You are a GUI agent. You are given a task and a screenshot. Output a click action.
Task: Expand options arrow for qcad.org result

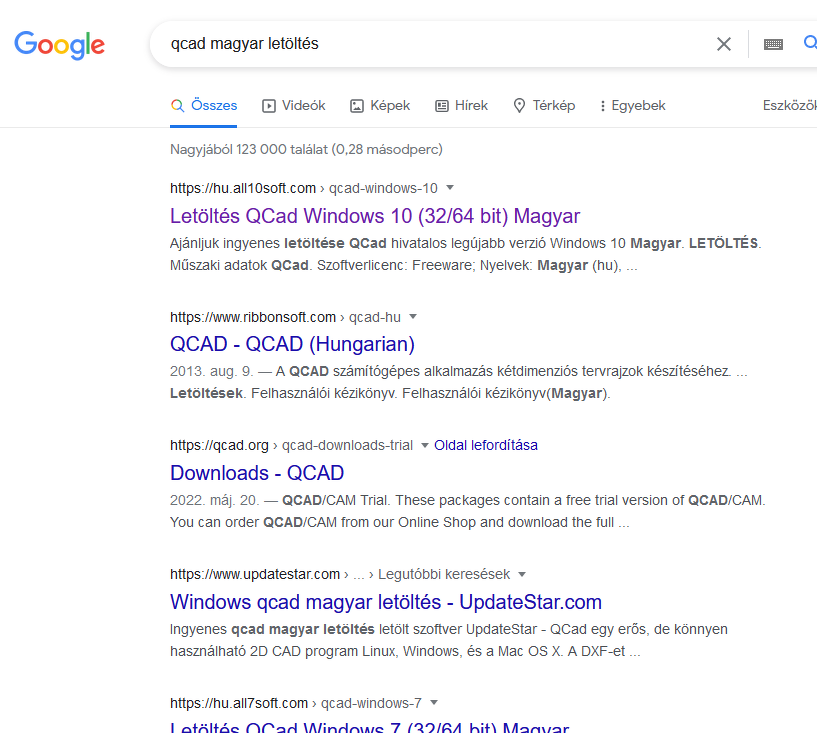click(x=425, y=445)
